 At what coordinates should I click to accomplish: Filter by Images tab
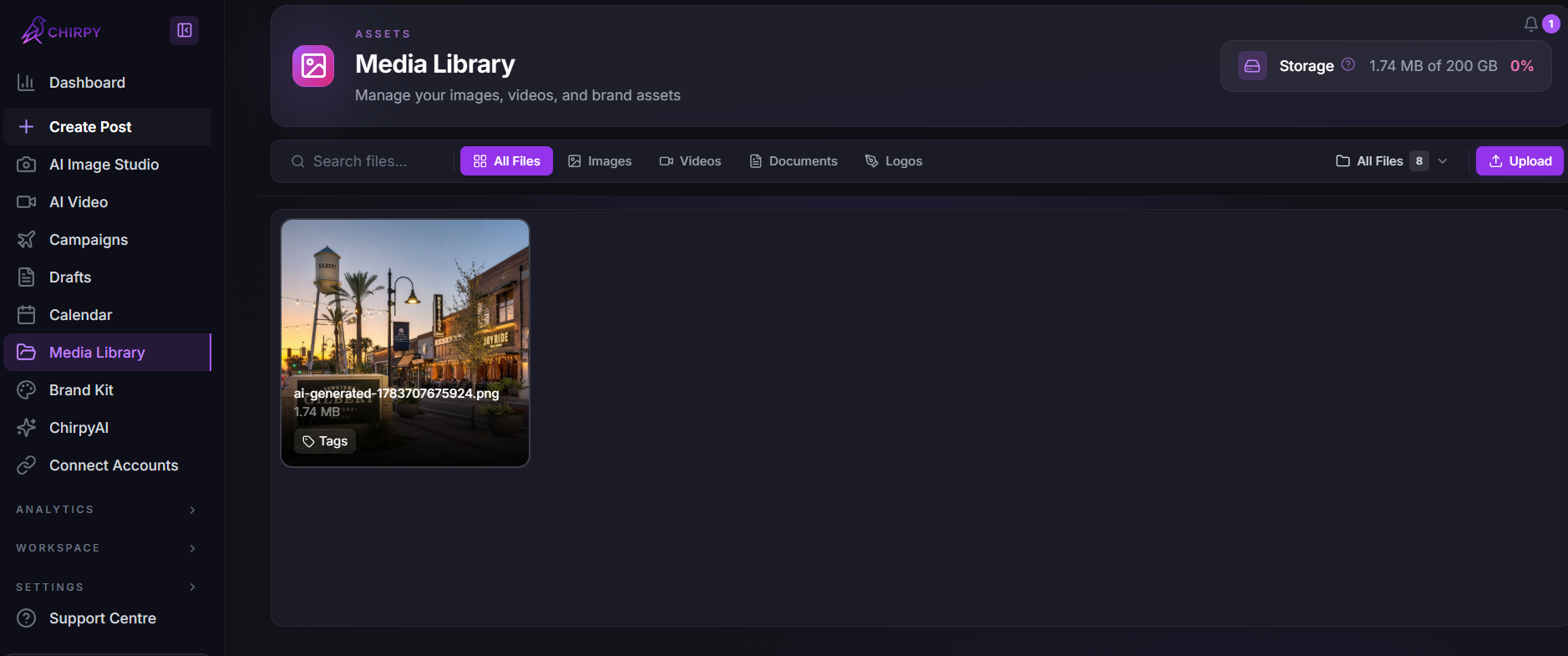pos(600,161)
